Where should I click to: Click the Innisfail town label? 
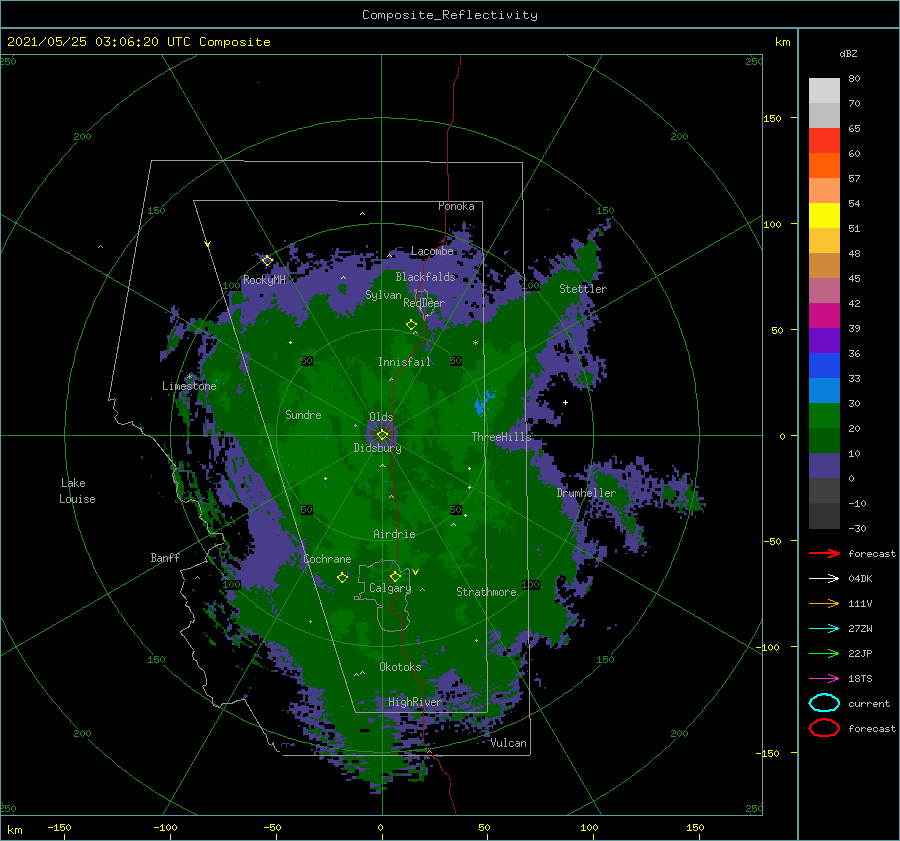pyautogui.click(x=404, y=362)
